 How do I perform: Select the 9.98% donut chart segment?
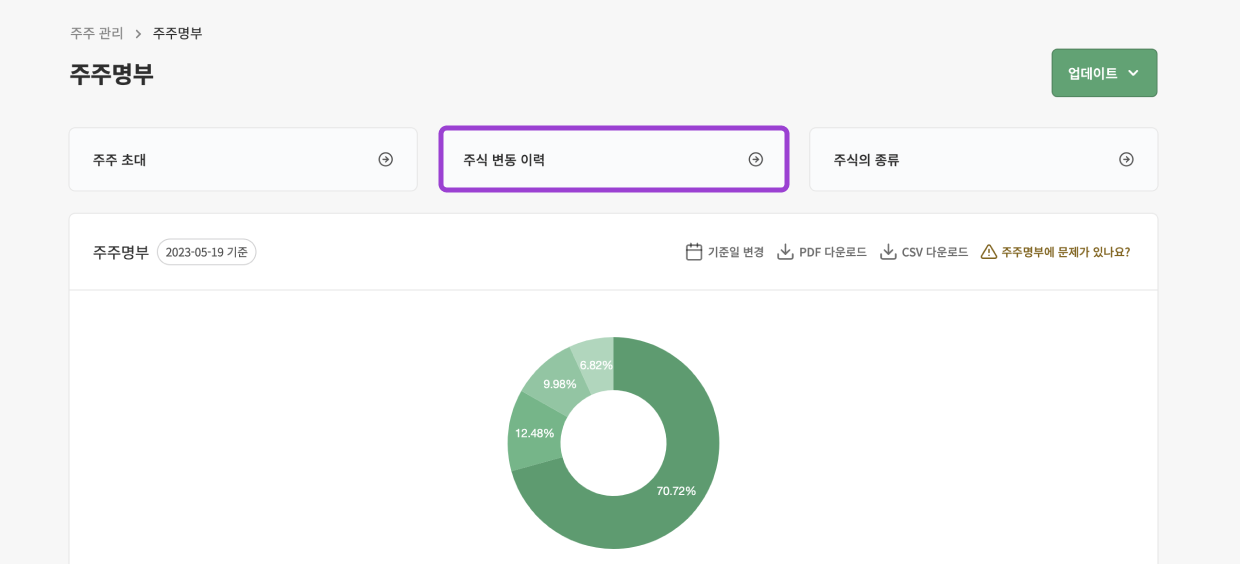tap(556, 381)
